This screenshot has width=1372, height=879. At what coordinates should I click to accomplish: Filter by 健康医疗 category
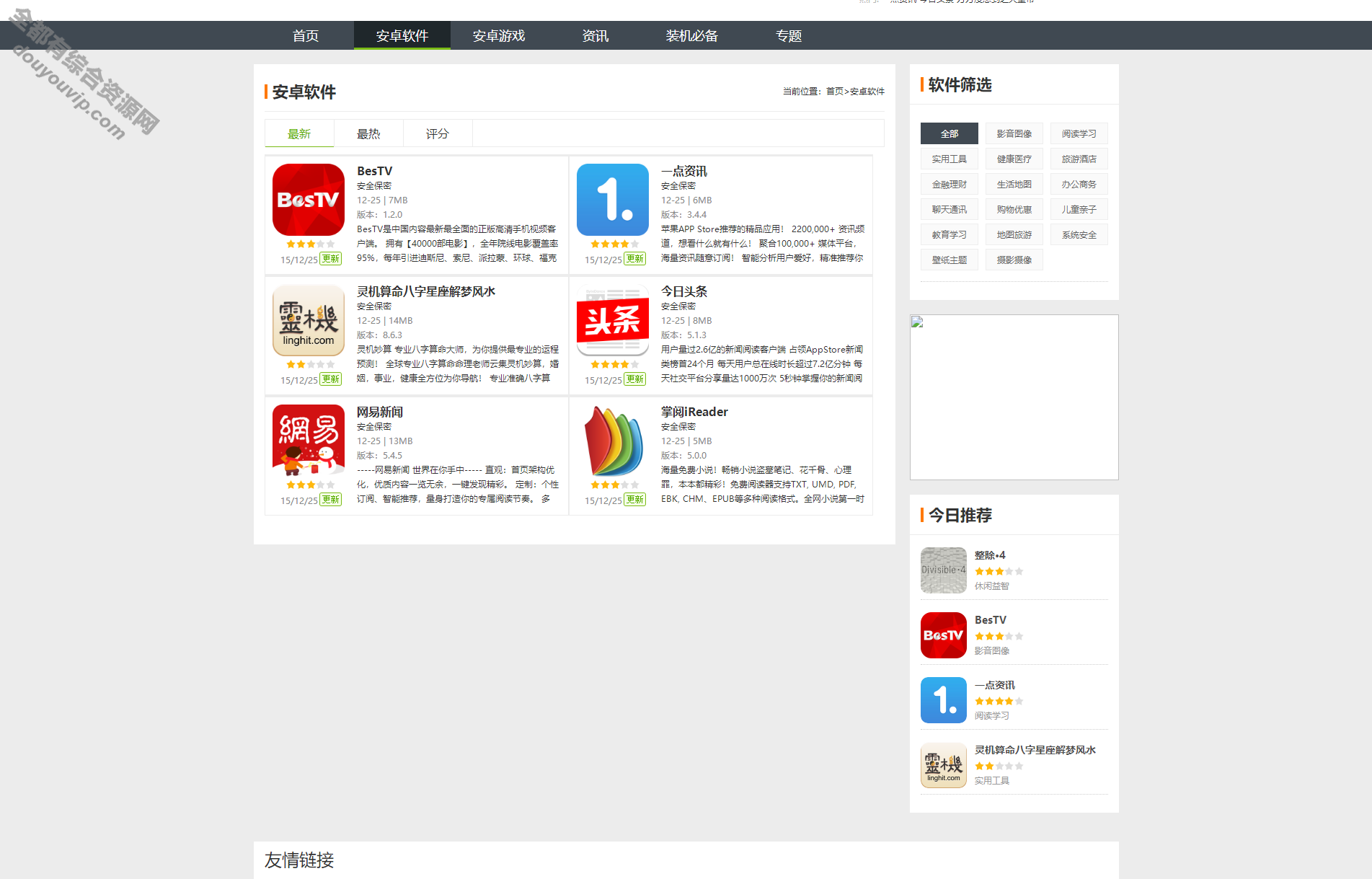pos(1014,159)
